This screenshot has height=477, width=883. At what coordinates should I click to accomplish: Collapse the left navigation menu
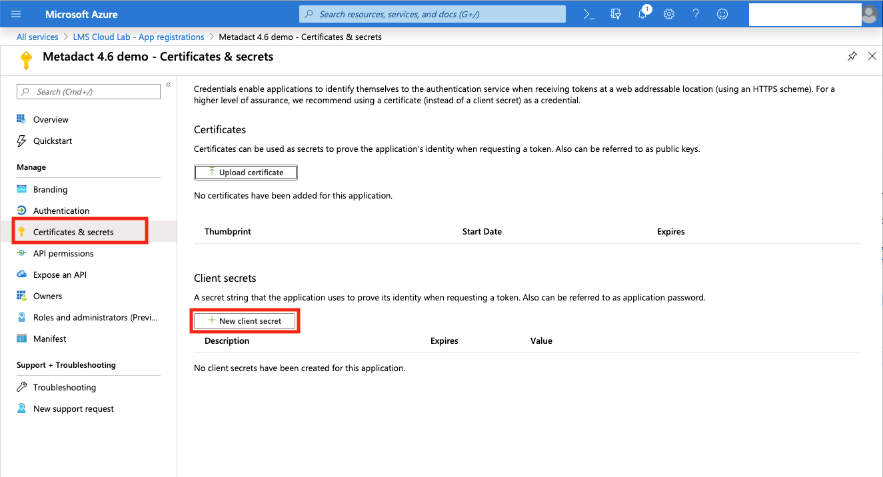pyautogui.click(x=168, y=84)
